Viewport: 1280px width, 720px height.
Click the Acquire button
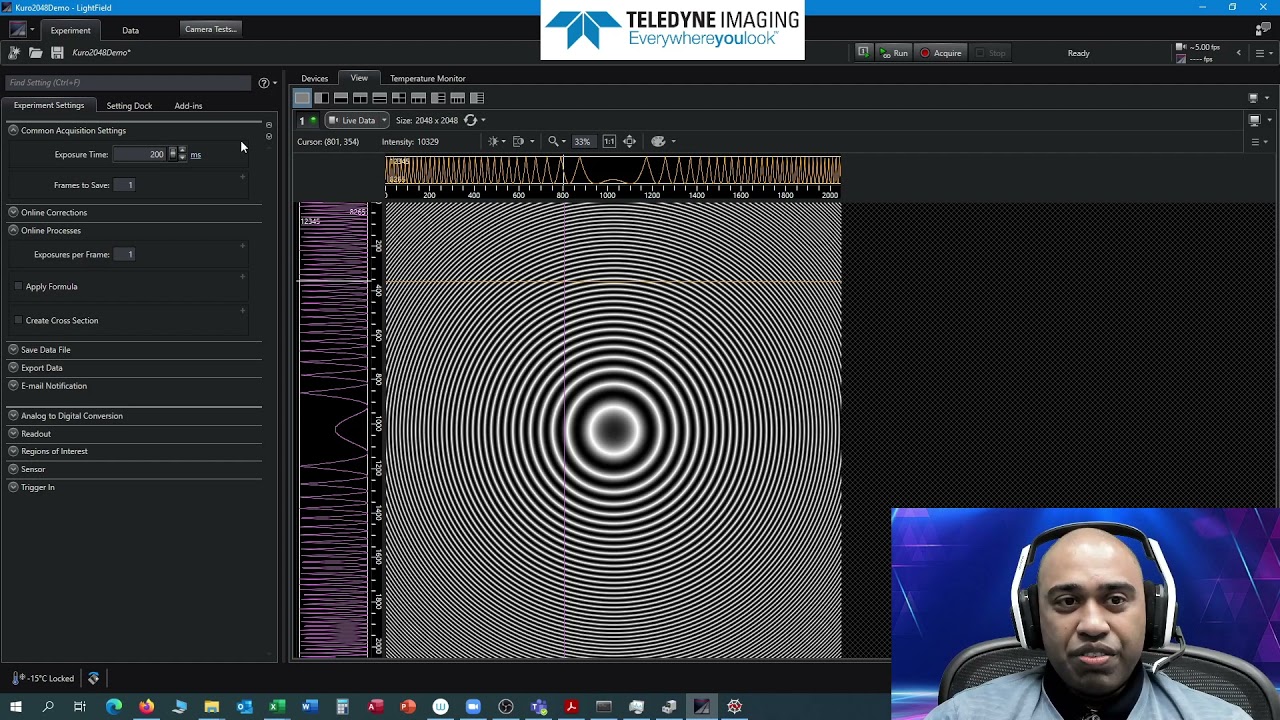tap(941, 53)
